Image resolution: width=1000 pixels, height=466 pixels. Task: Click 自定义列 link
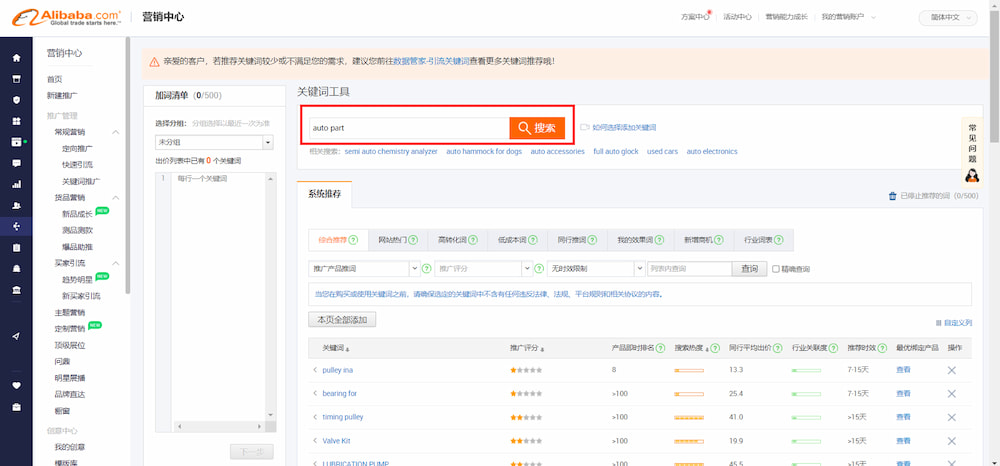[x=953, y=323]
